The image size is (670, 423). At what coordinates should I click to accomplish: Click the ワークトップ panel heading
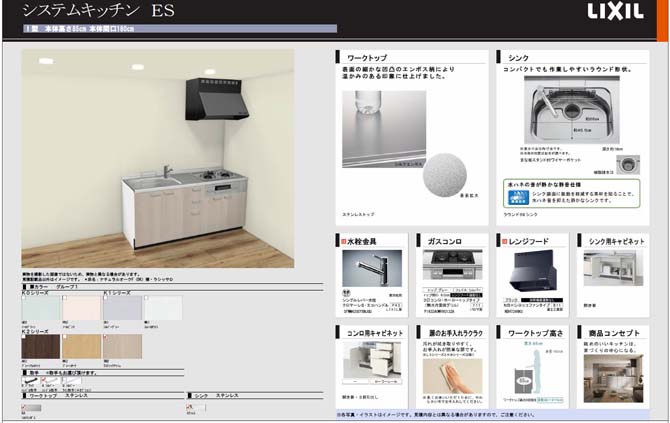[x=367, y=58]
